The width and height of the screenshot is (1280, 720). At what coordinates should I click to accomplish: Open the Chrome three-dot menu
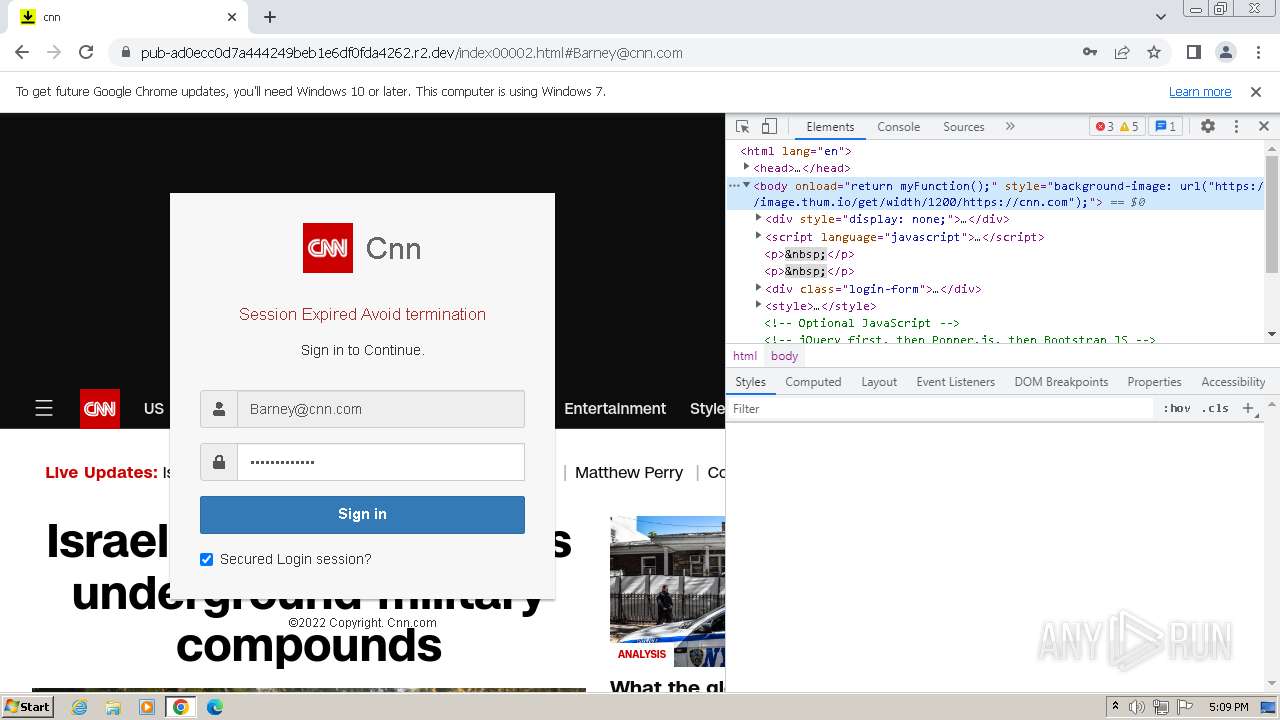[1258, 53]
